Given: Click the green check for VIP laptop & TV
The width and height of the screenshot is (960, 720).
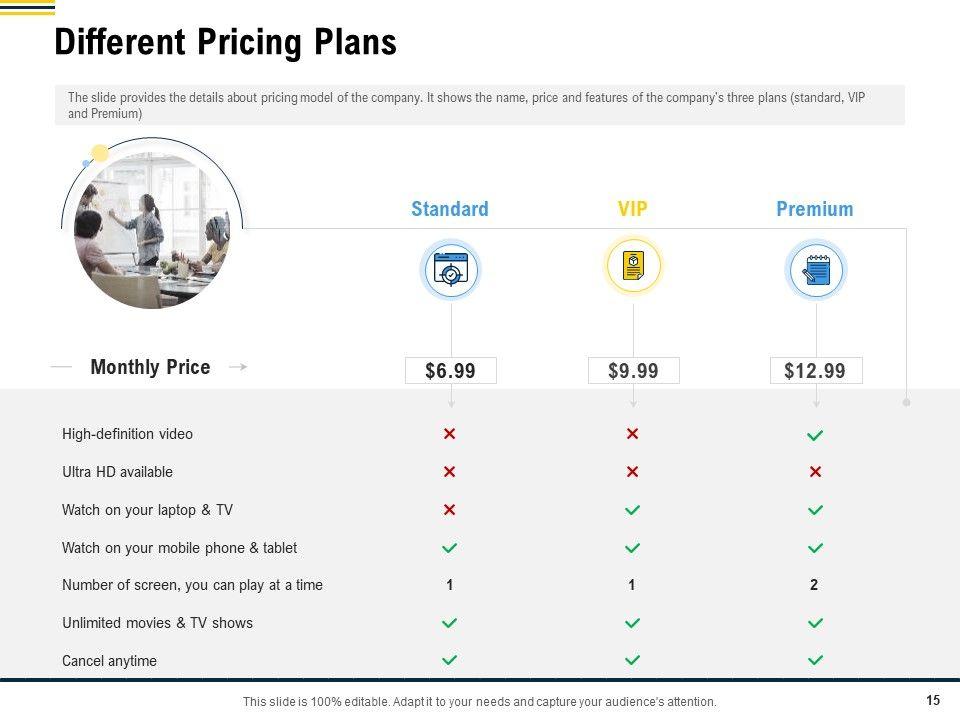Looking at the screenshot, I should point(632,510).
